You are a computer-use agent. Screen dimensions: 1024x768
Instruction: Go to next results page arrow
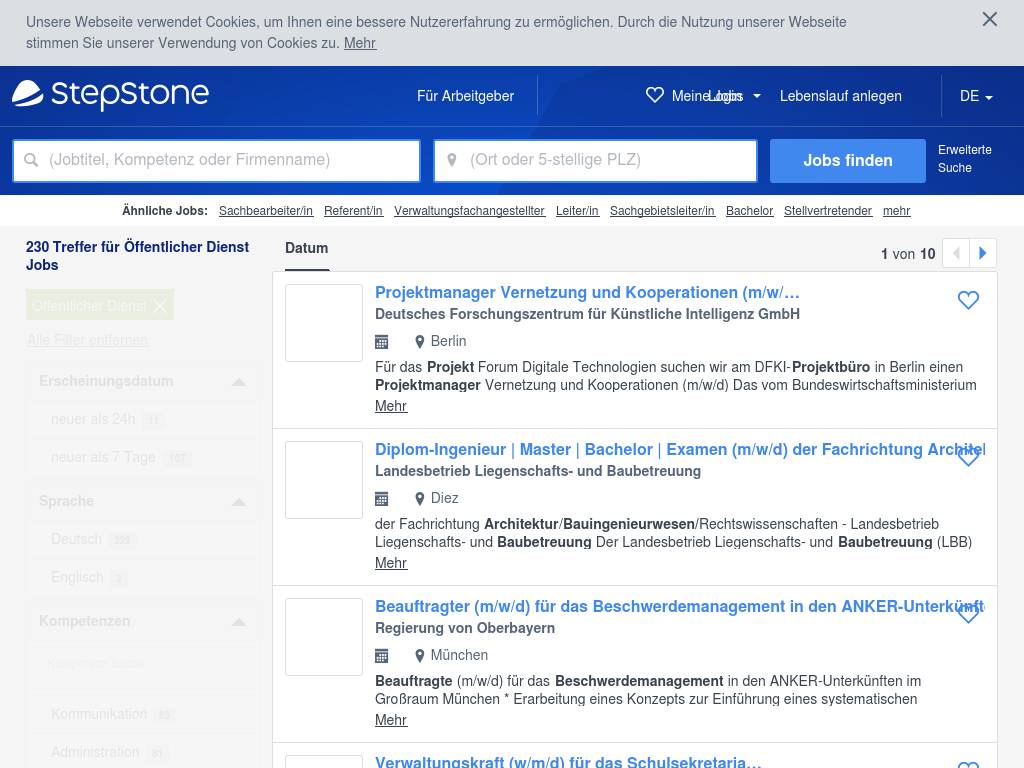(983, 254)
